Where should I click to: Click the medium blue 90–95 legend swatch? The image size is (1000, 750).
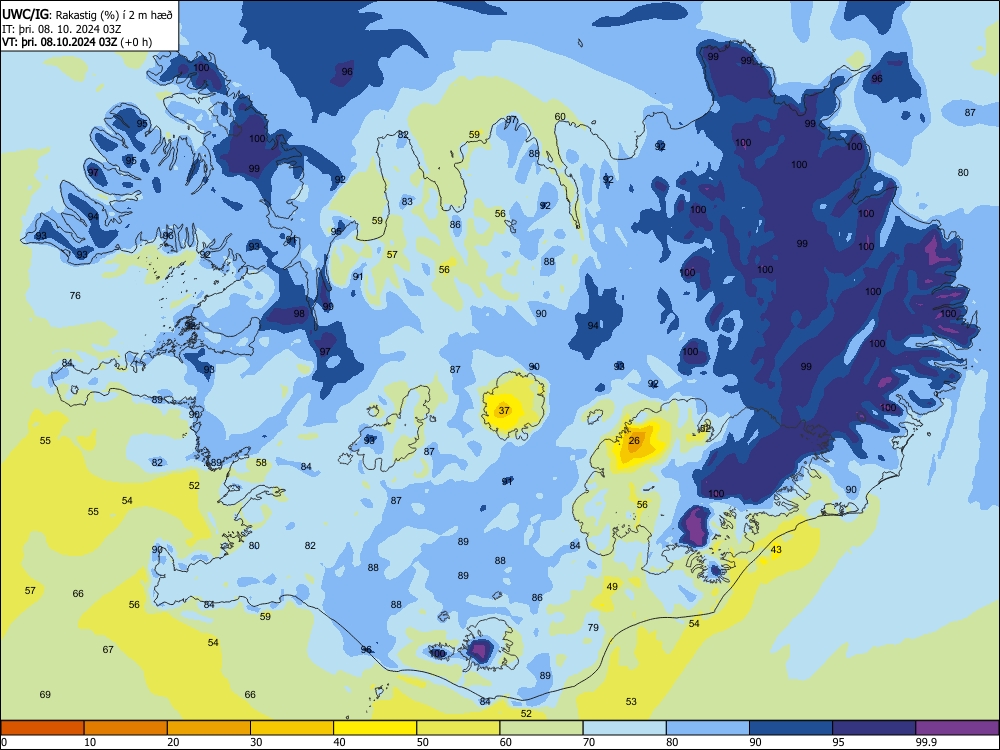point(791,728)
